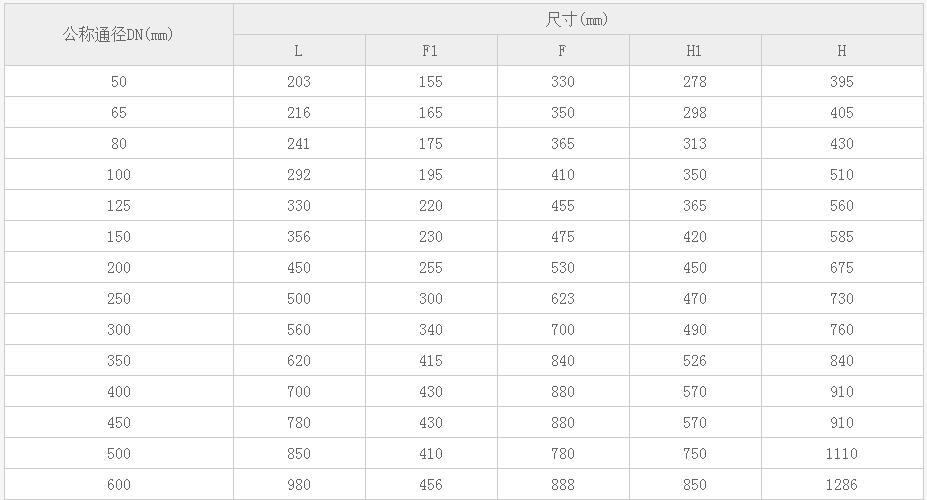Select the F value 623 in row 250
927x500 pixels.
(563, 299)
